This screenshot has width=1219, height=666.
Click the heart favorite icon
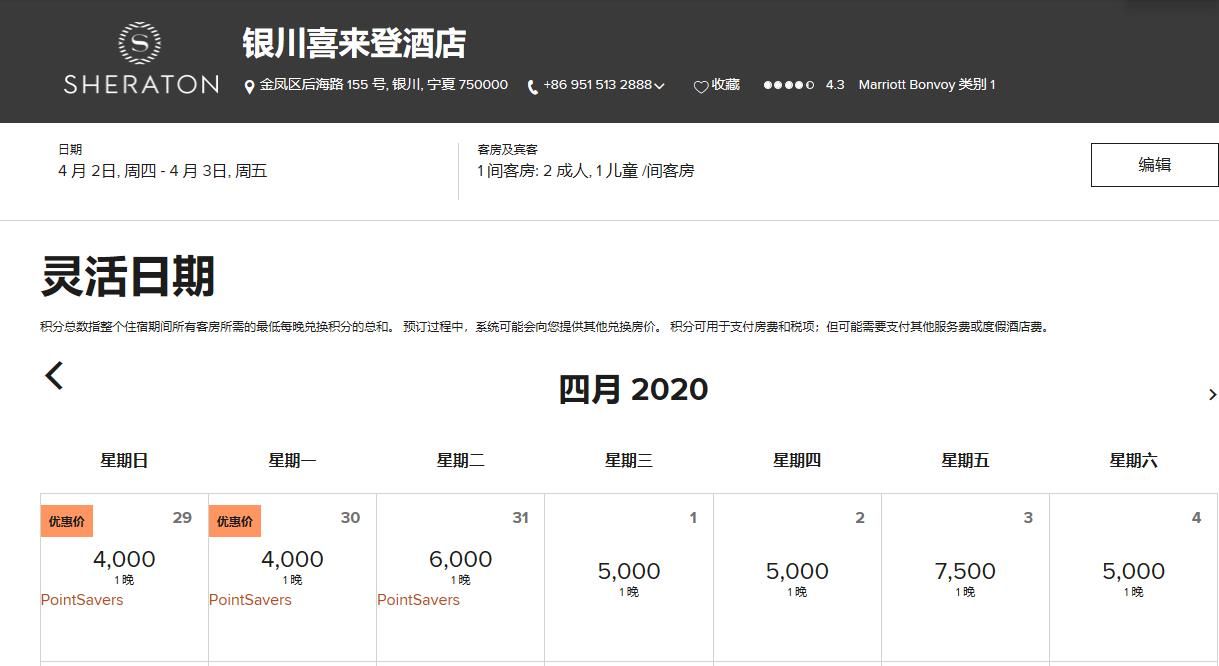[x=701, y=87]
